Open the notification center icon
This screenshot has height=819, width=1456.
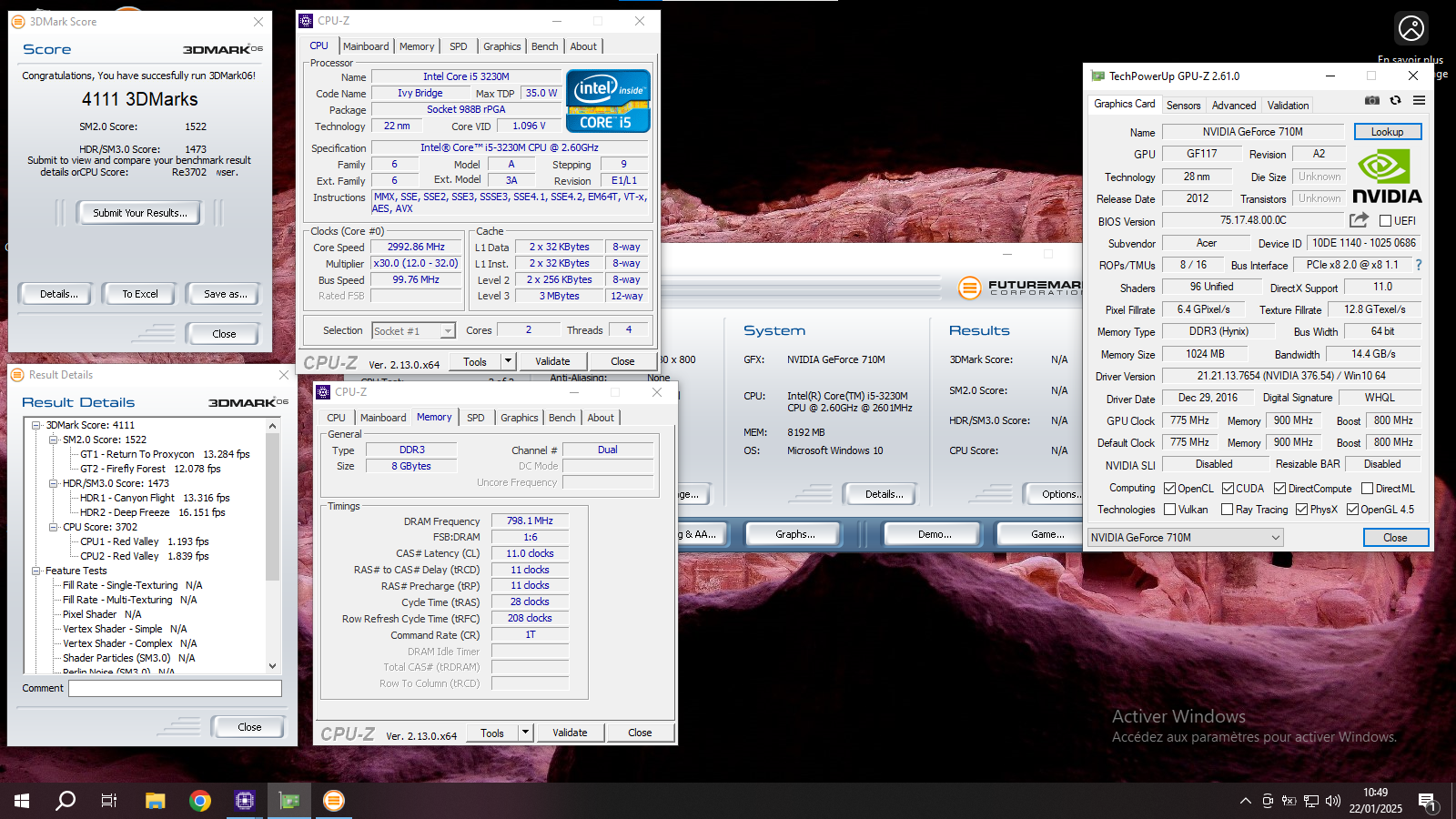(x=1427, y=802)
